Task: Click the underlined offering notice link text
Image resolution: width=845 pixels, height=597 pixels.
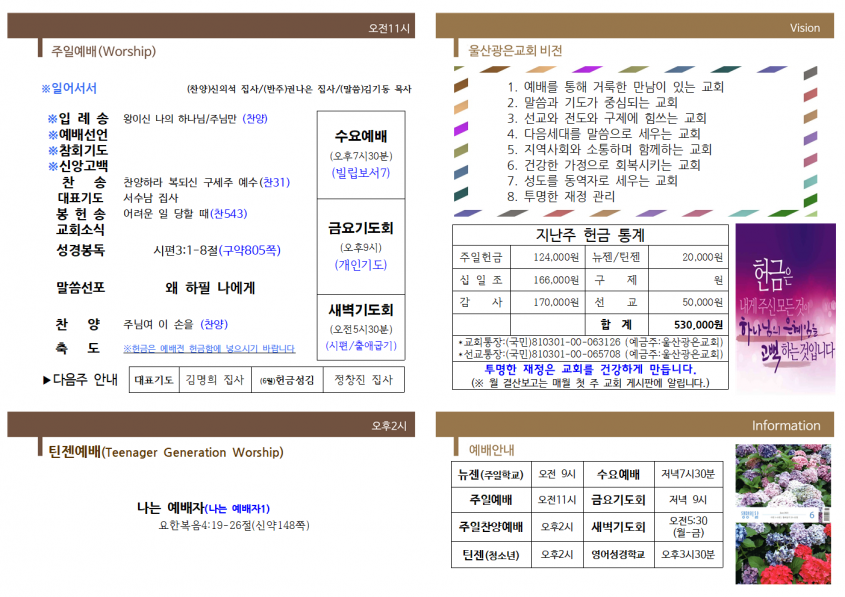Action: [209, 349]
